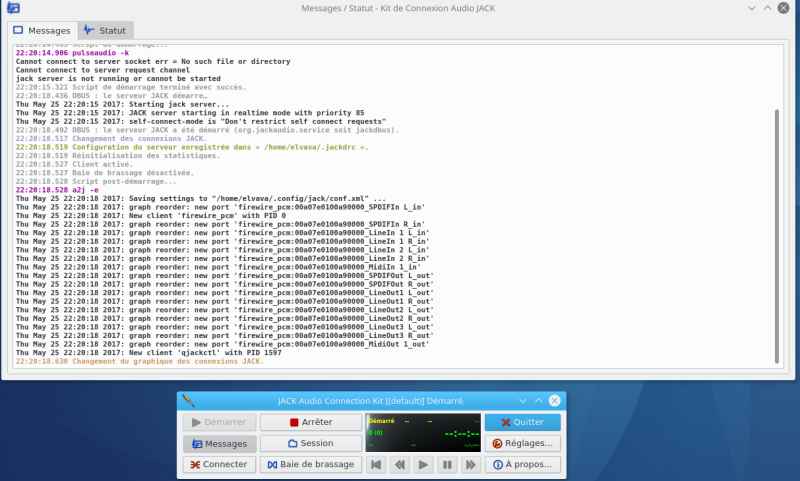This screenshot has width=800, height=481.
Task: Click the 'pulseaudio -k' log line
Action: tap(72, 53)
